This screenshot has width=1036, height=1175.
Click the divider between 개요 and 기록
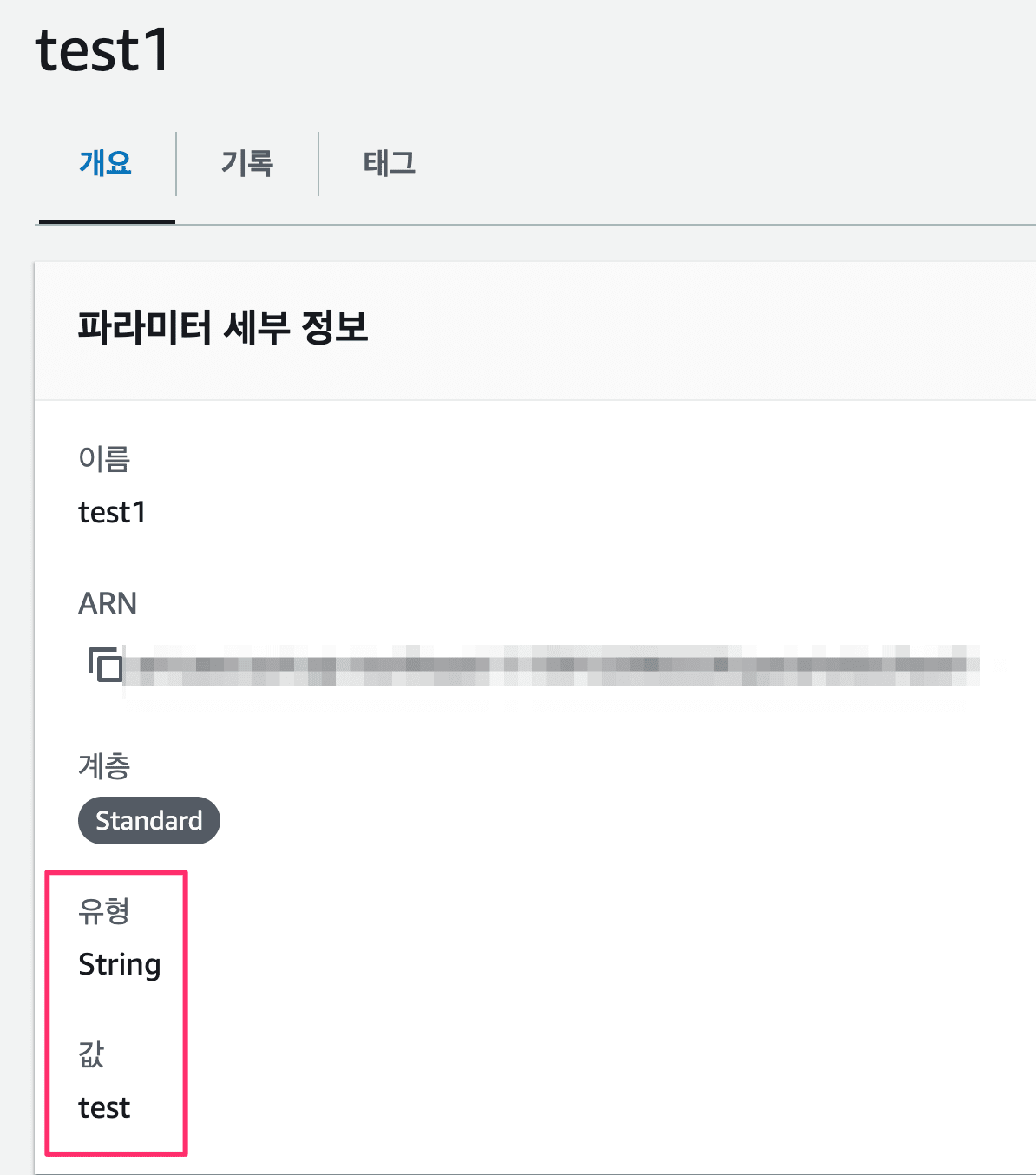pos(176,164)
